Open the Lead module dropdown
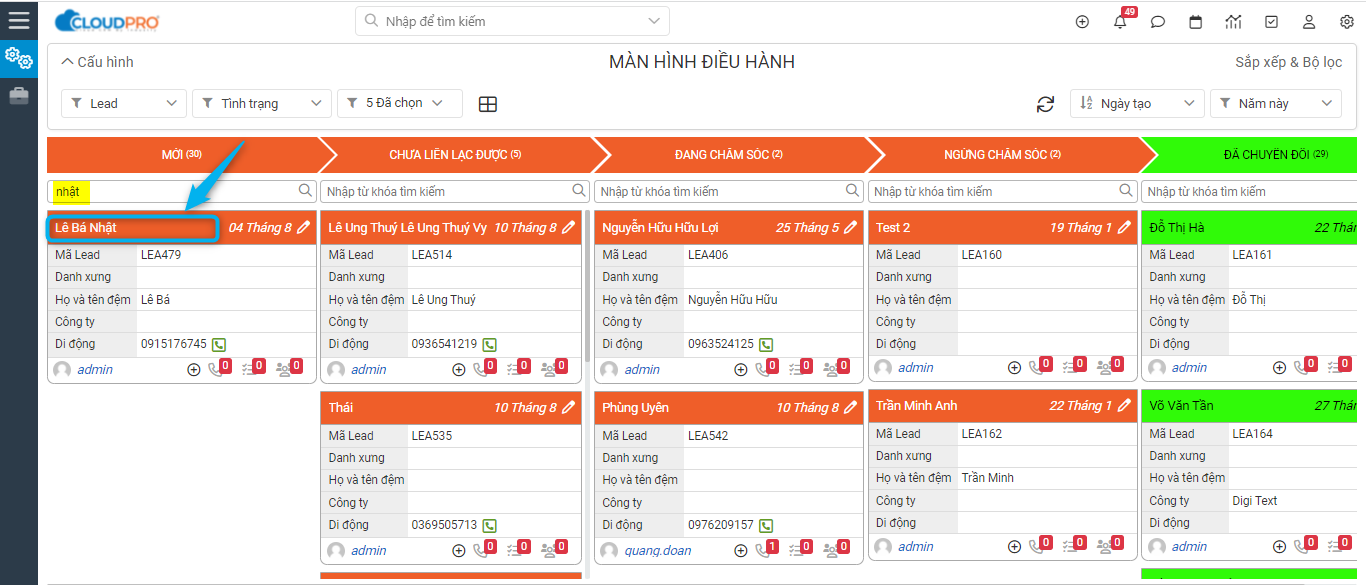 pos(123,103)
